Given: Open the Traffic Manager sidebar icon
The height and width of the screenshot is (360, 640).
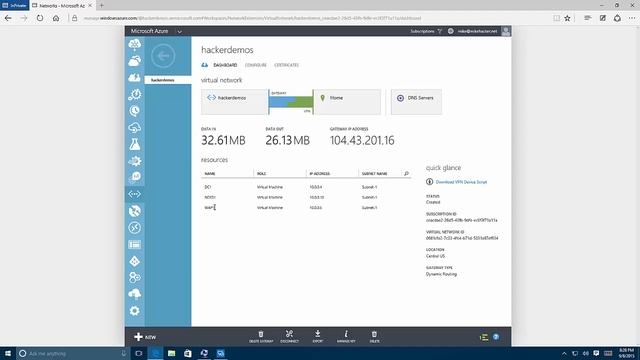Looking at the screenshot, I should pos(135,211).
